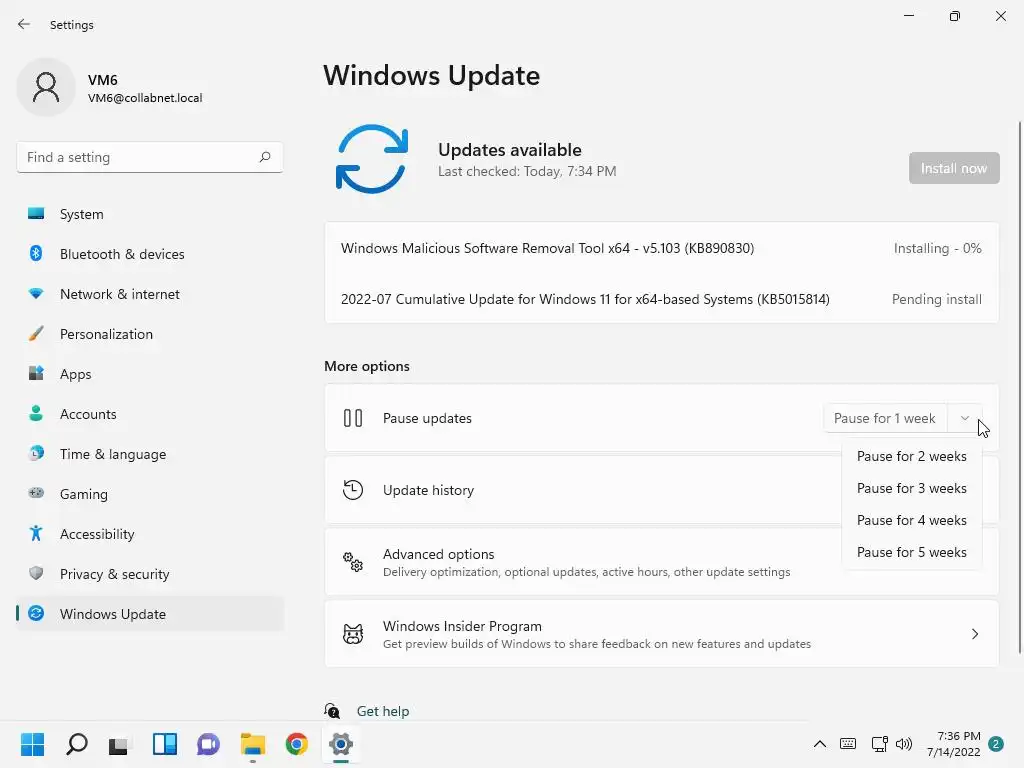
Task: Show hidden system tray icons
Action: (820, 744)
